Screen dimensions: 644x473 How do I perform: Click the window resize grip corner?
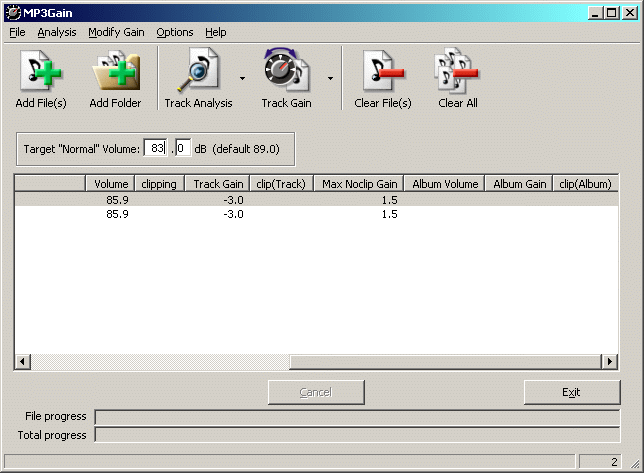(635, 464)
